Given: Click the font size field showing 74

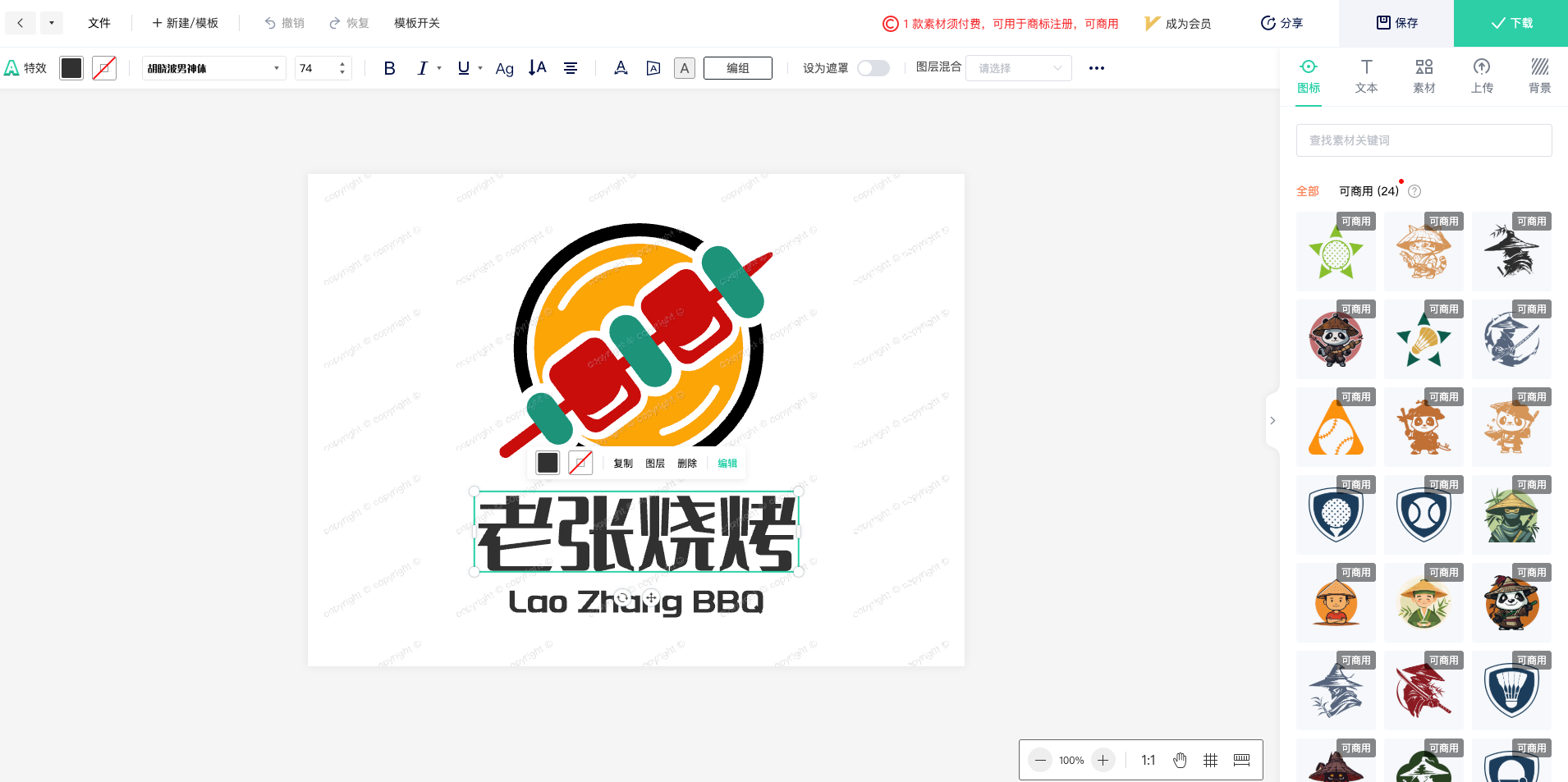Looking at the screenshot, I should pyautogui.click(x=316, y=68).
